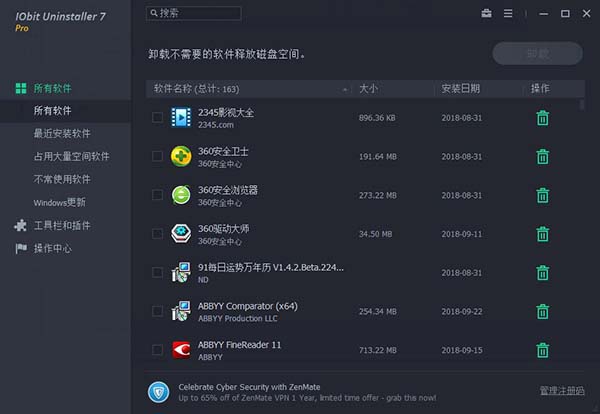Tick the checkbox for 2345影视大全
The height and width of the screenshot is (414, 600).
click(x=157, y=117)
